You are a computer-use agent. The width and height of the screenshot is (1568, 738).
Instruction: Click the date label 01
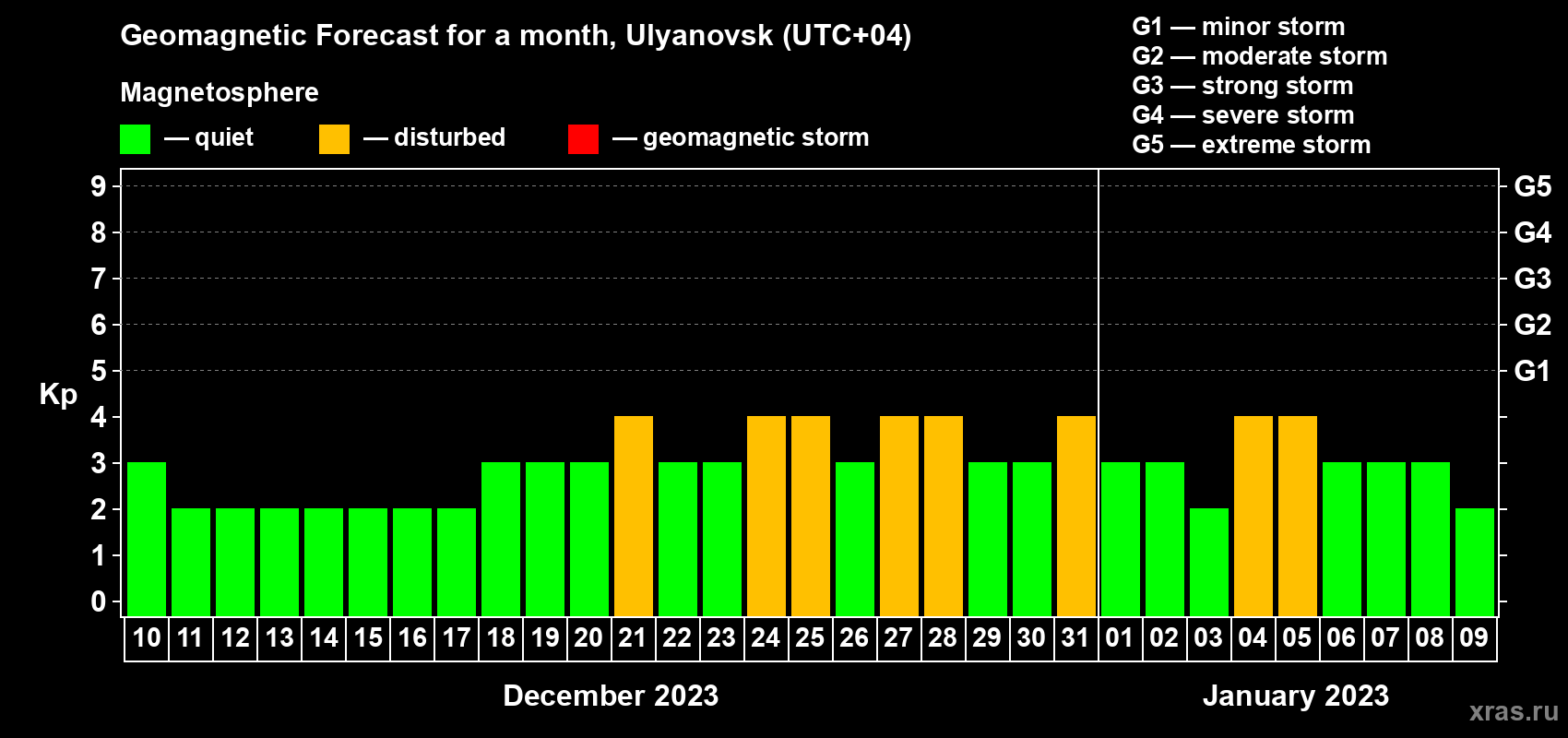tap(1120, 638)
